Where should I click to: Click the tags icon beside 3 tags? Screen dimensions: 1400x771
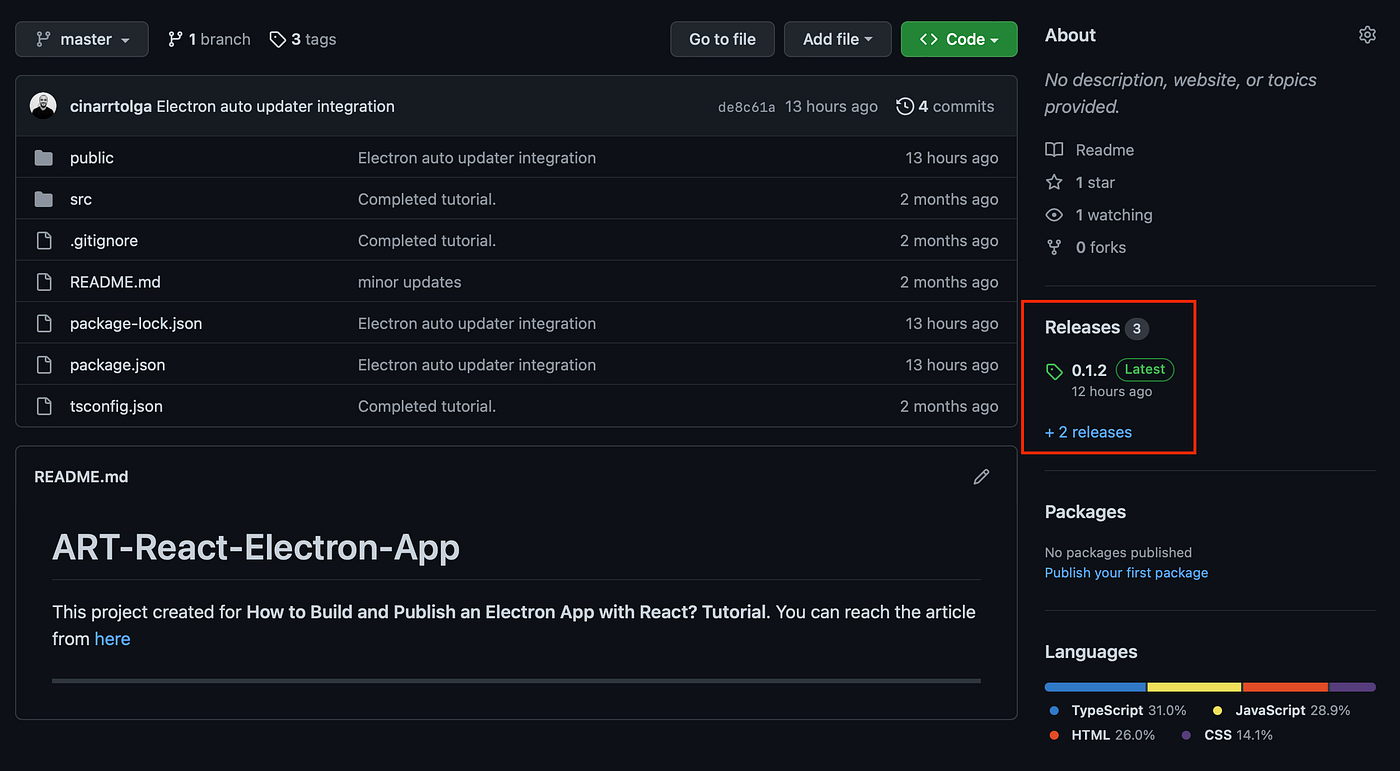[277, 39]
